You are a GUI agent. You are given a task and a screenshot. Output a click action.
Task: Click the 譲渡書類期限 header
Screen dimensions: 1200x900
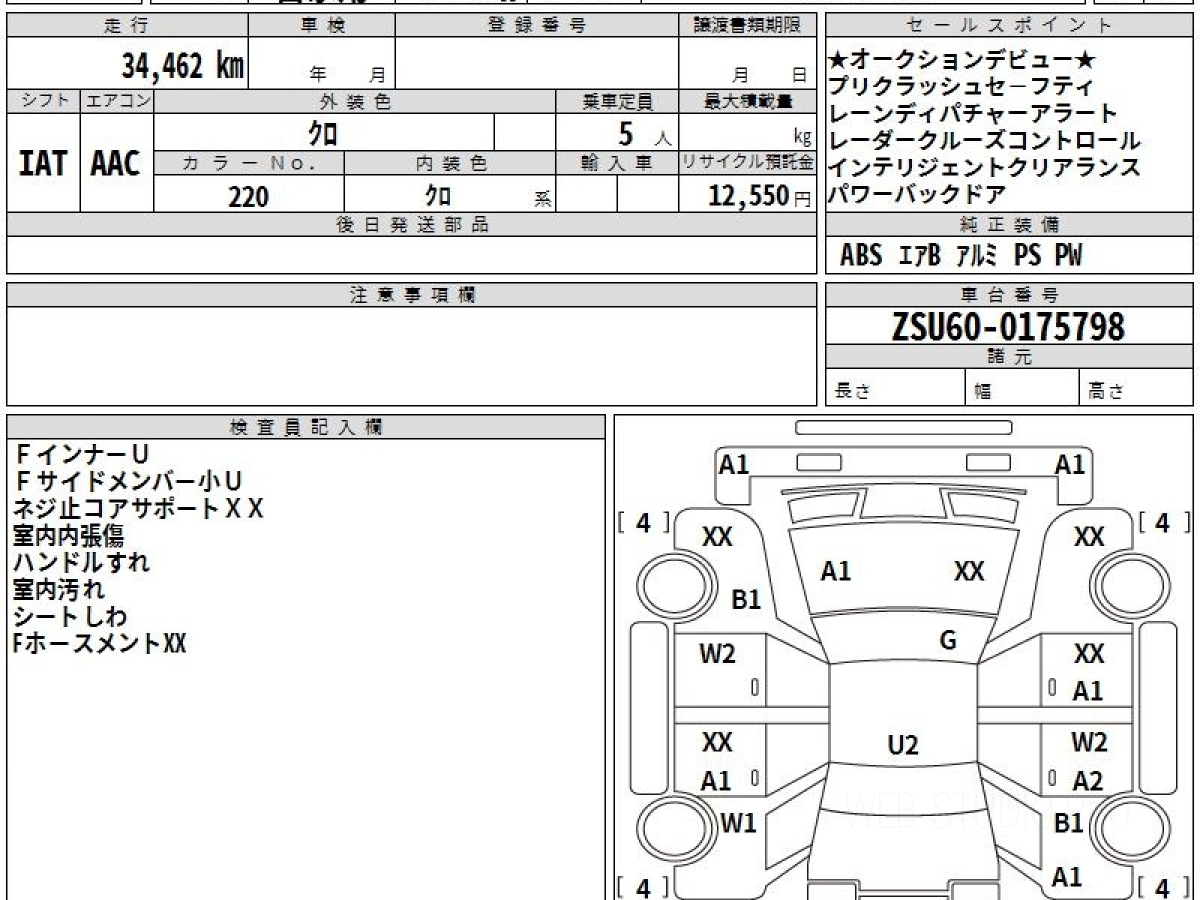click(747, 26)
